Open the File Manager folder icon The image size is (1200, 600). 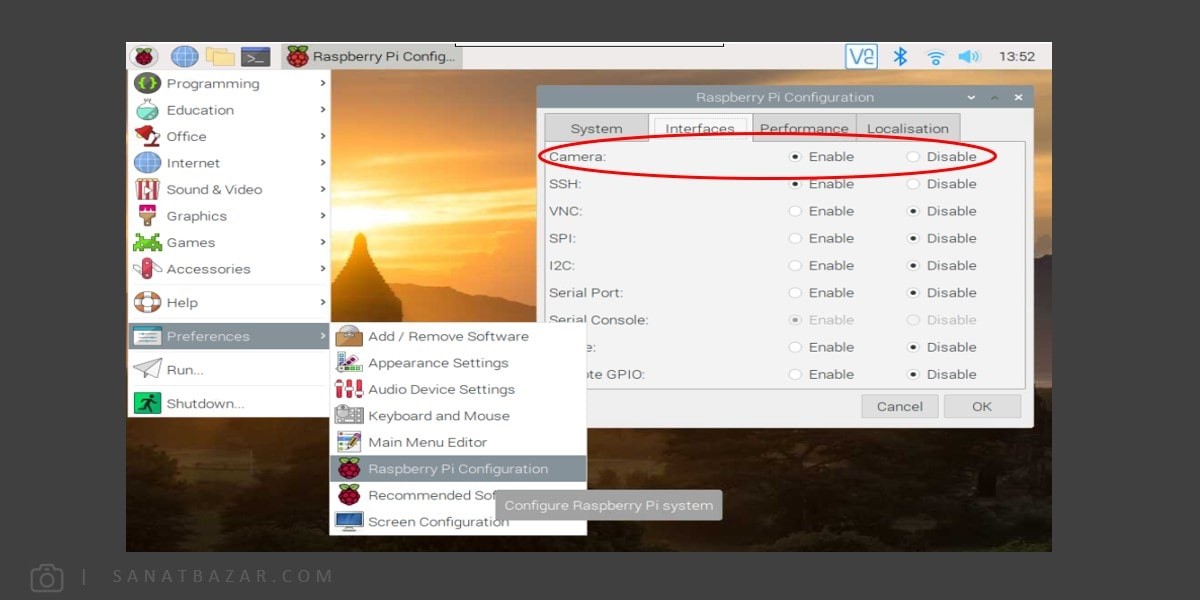coord(220,56)
